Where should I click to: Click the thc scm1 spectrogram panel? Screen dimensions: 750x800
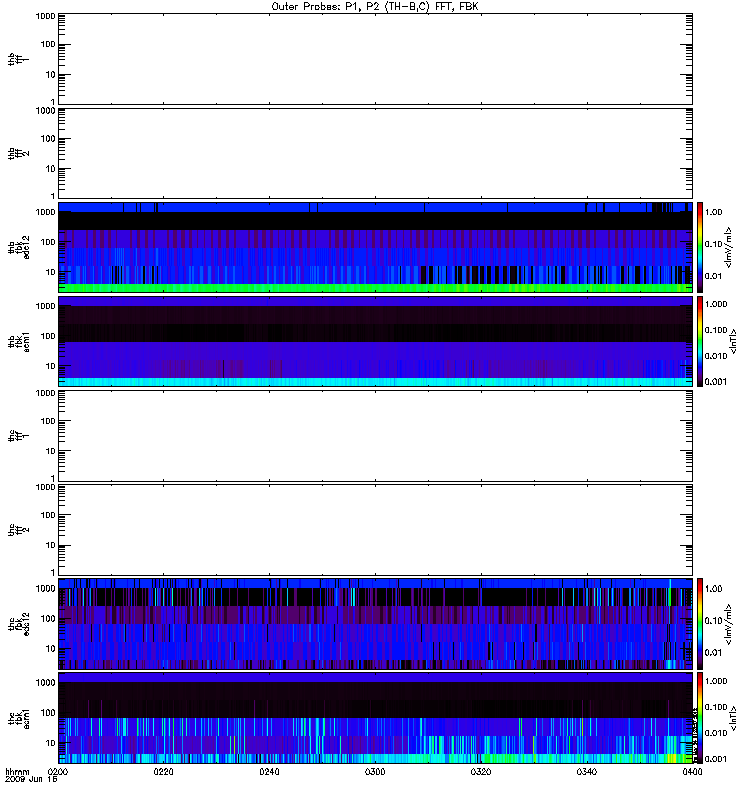pyautogui.click(x=375, y=718)
